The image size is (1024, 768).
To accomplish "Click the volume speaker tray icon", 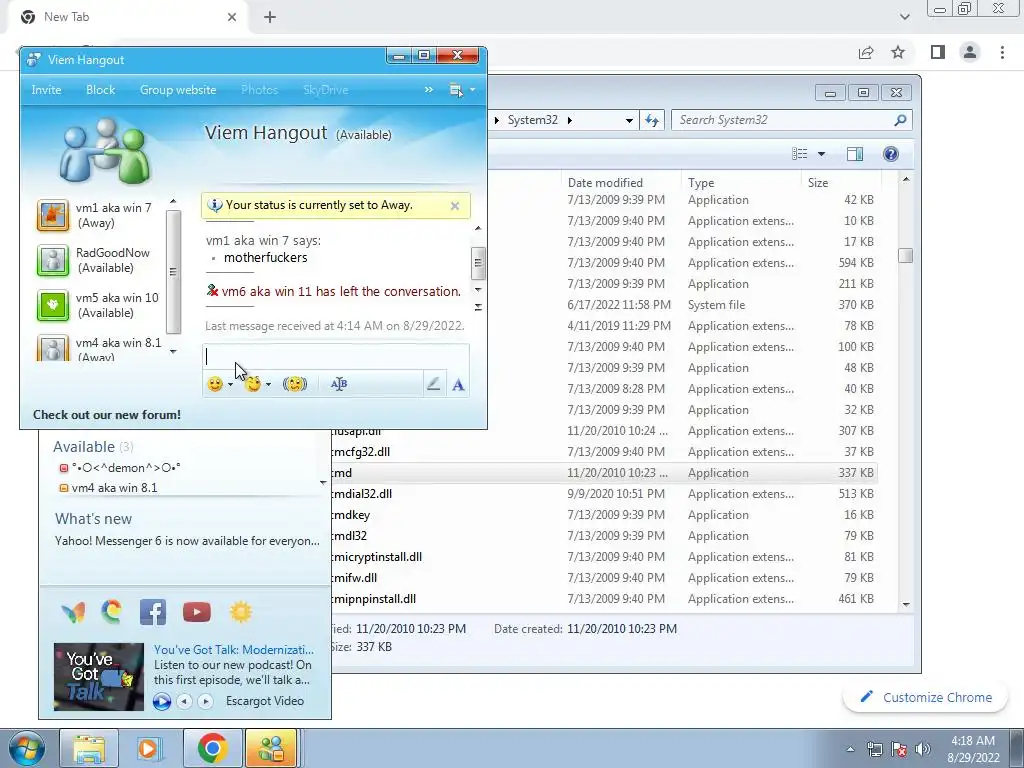I will point(923,749).
